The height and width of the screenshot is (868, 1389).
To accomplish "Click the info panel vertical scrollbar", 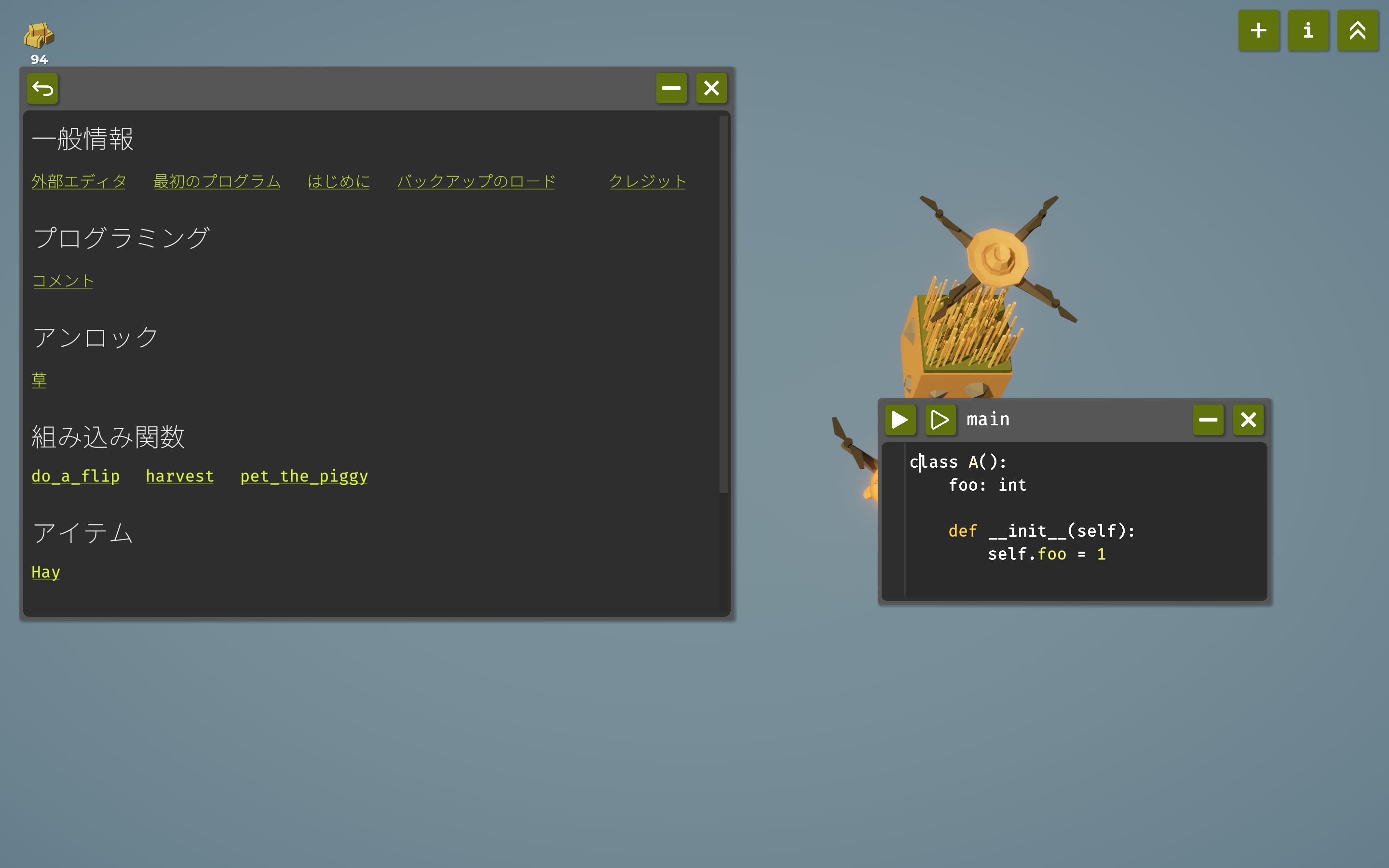I will 723,304.
